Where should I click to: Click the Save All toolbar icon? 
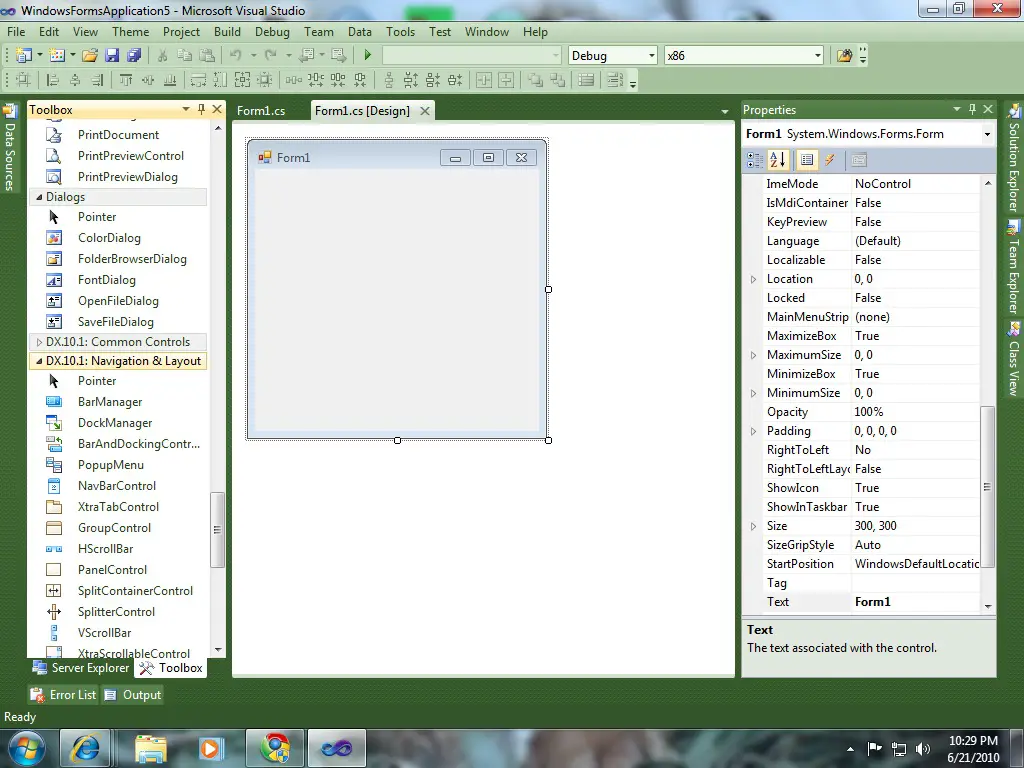click(x=133, y=56)
